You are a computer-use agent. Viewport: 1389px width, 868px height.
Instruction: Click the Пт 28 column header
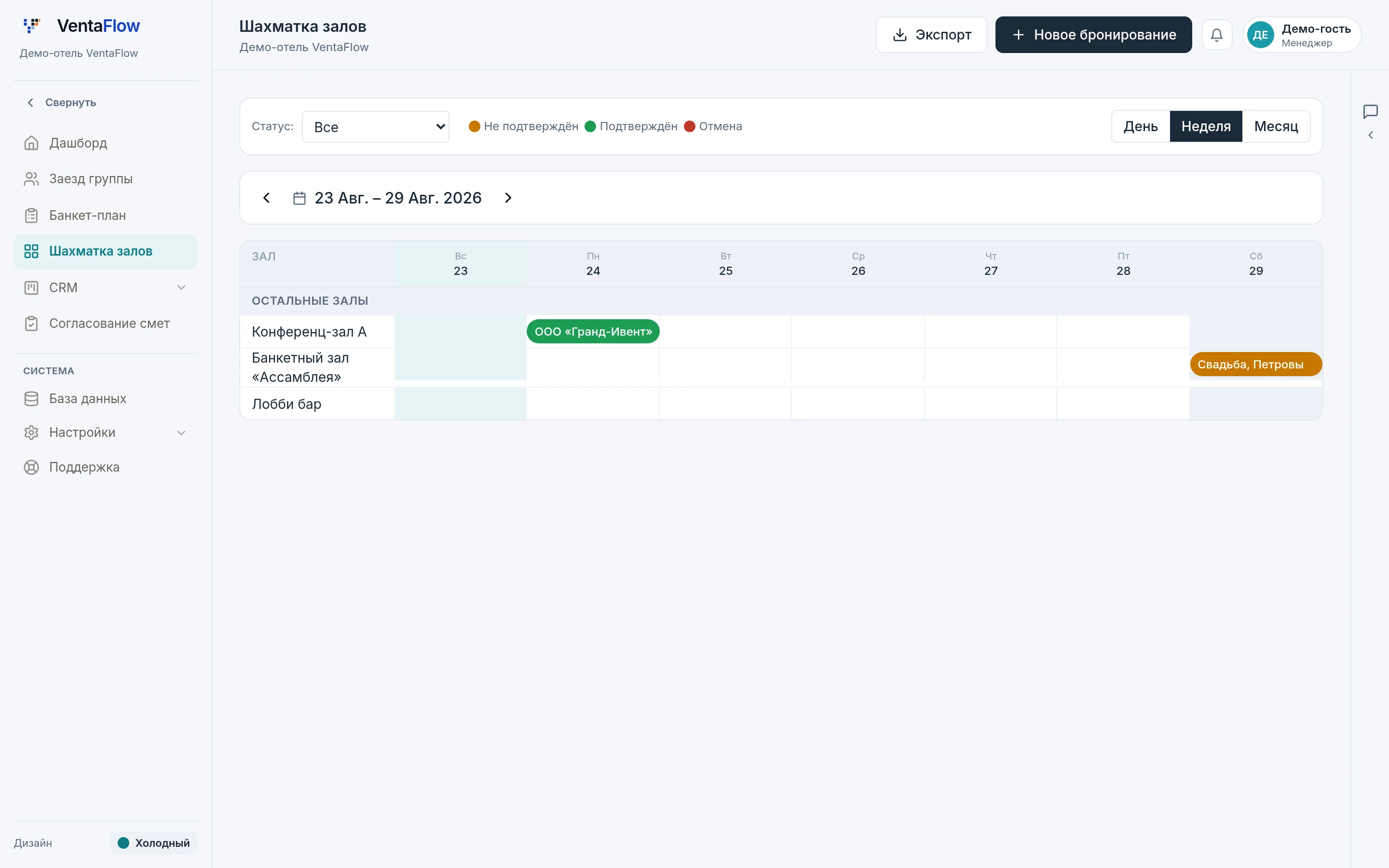point(1123,264)
